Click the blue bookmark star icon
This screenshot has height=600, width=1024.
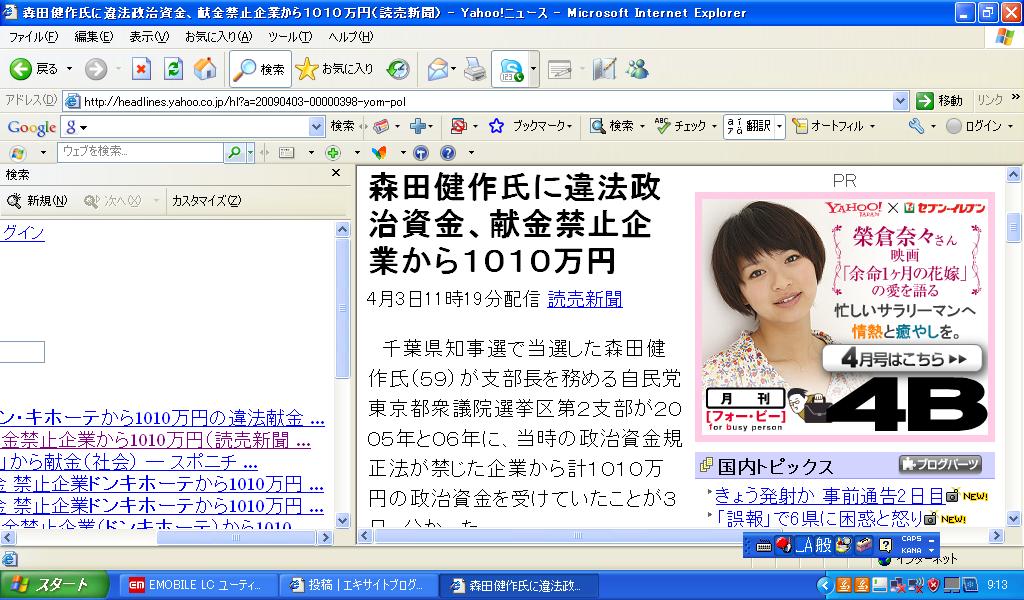pos(496,126)
